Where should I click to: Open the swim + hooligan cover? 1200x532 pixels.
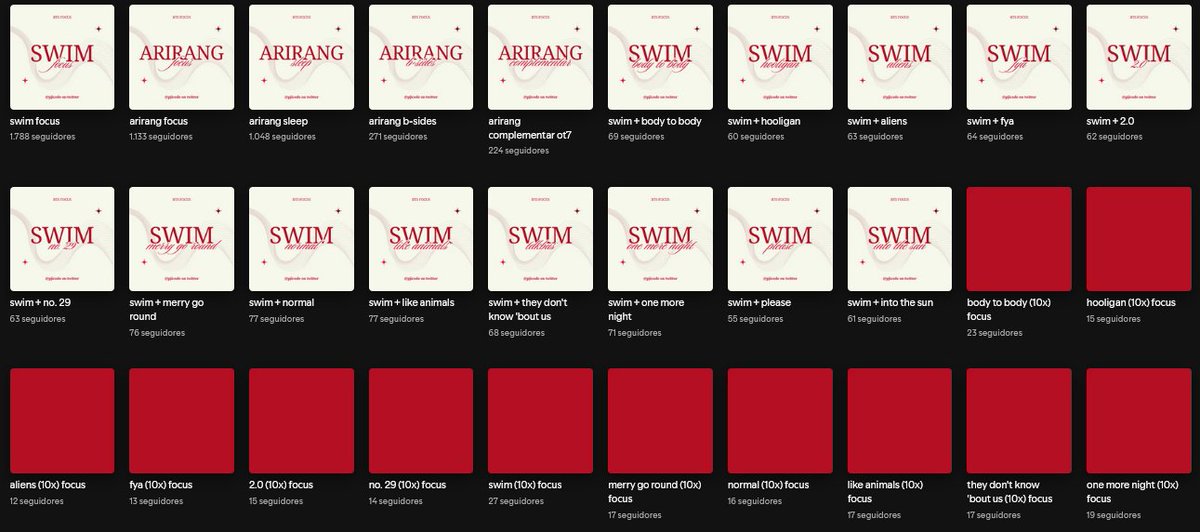point(780,58)
